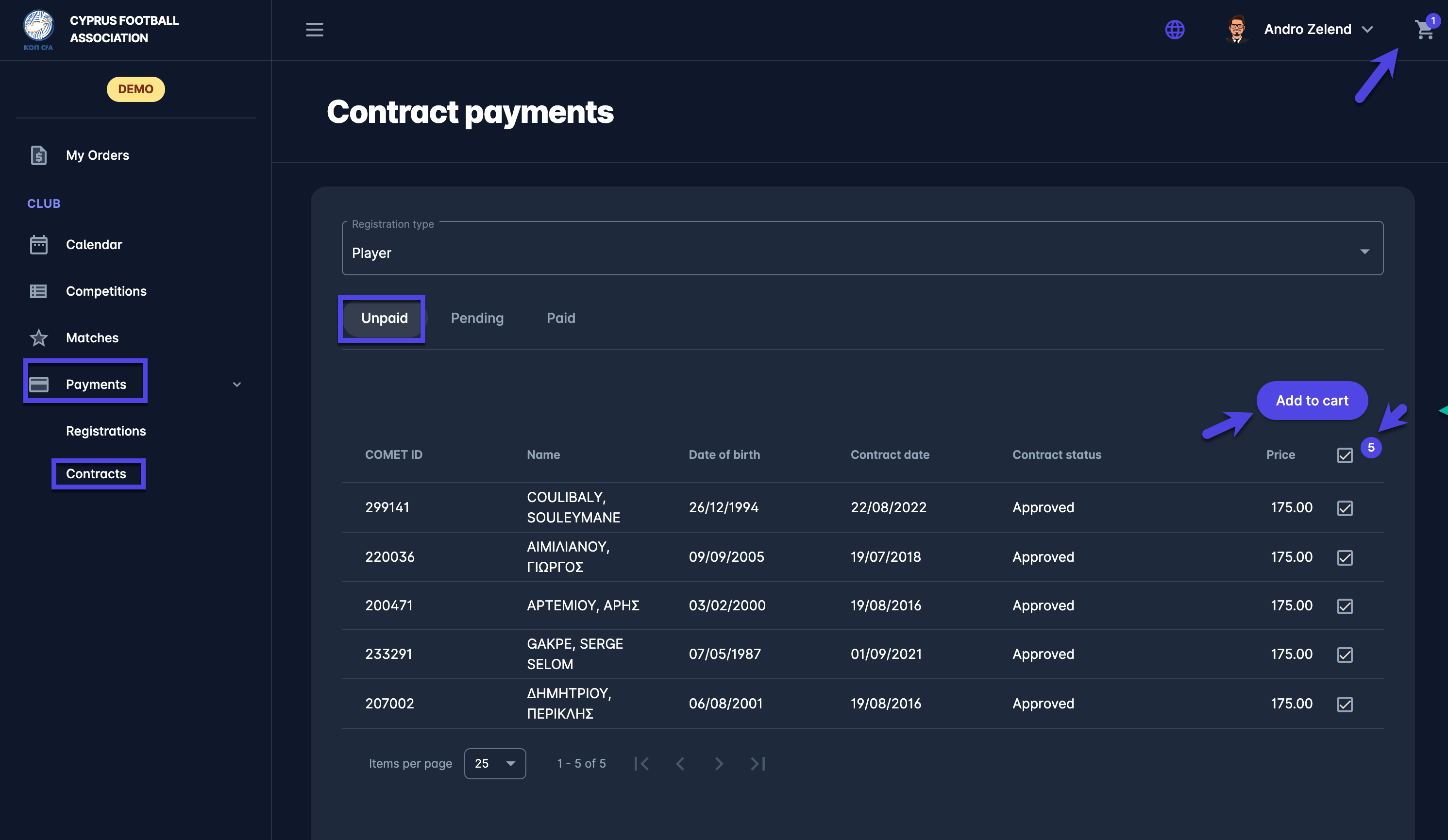Screen dimensions: 1448x840
Task: Switch to the Pending tab
Action: point(477,319)
